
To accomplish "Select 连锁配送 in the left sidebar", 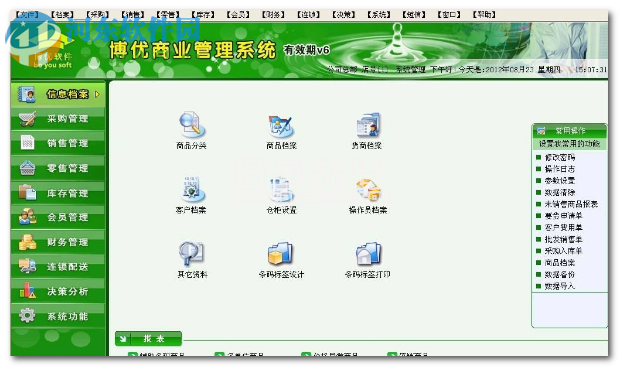I will [58, 267].
